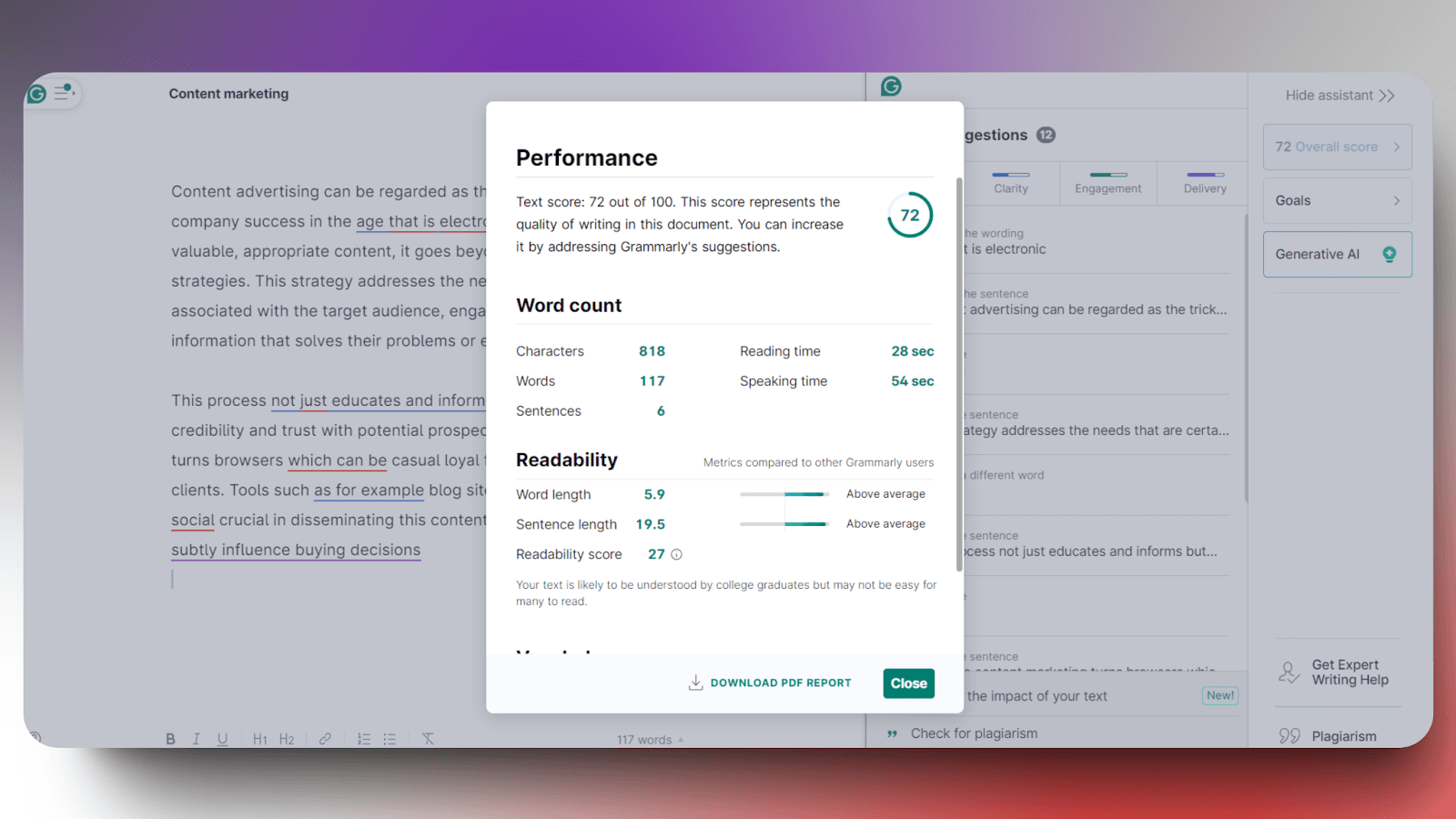
Task: Switch to the Clarity tab
Action: 1011,182
